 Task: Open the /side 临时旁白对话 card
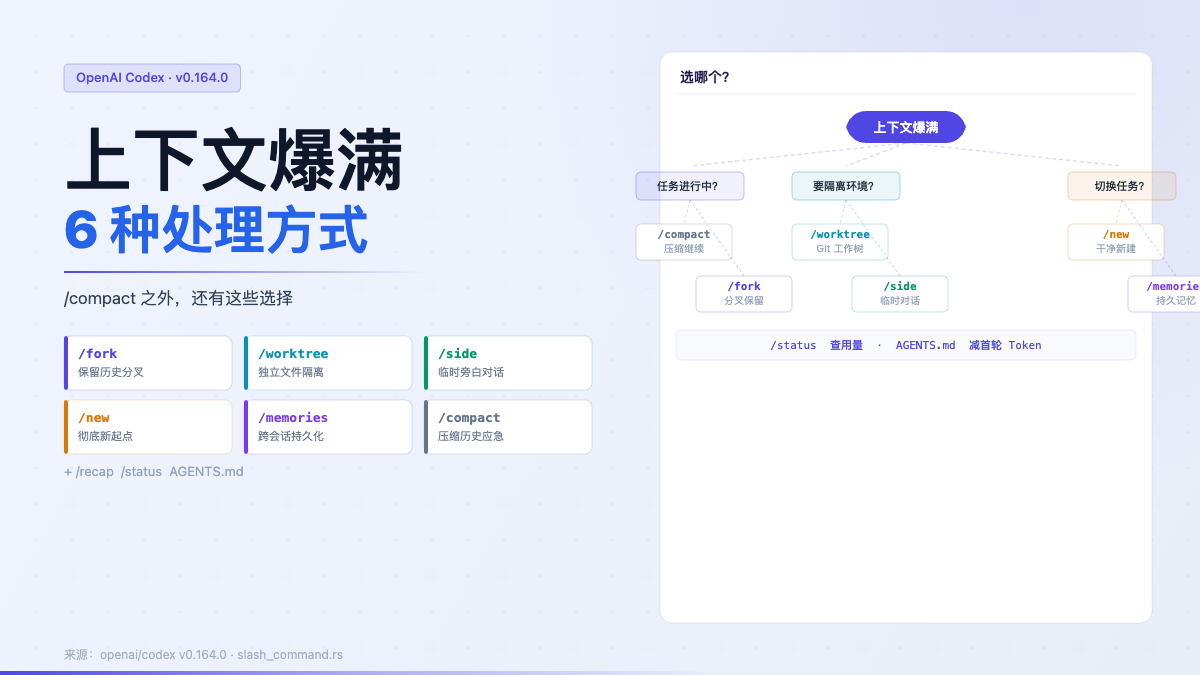tap(508, 362)
